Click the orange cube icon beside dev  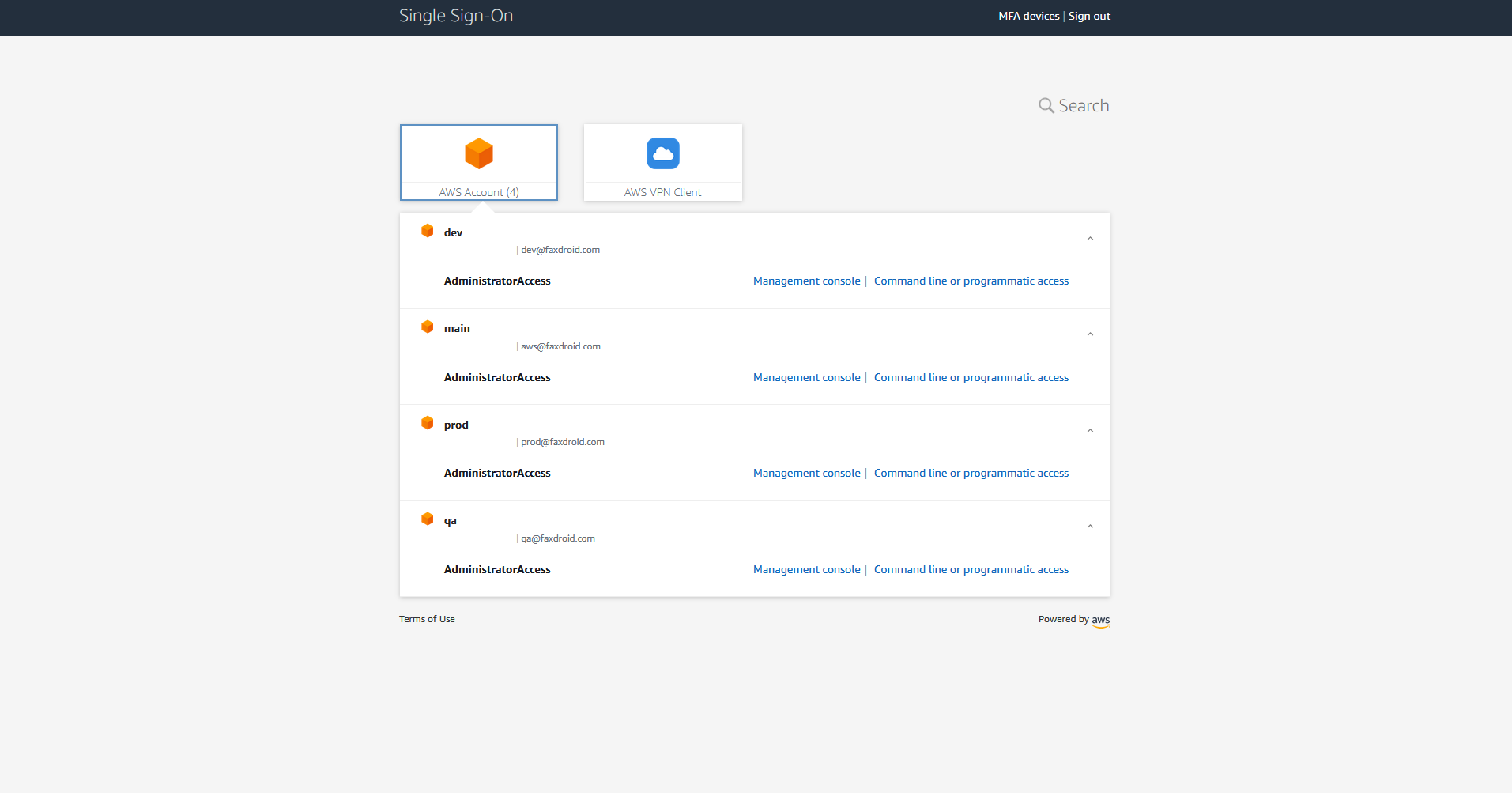[428, 231]
